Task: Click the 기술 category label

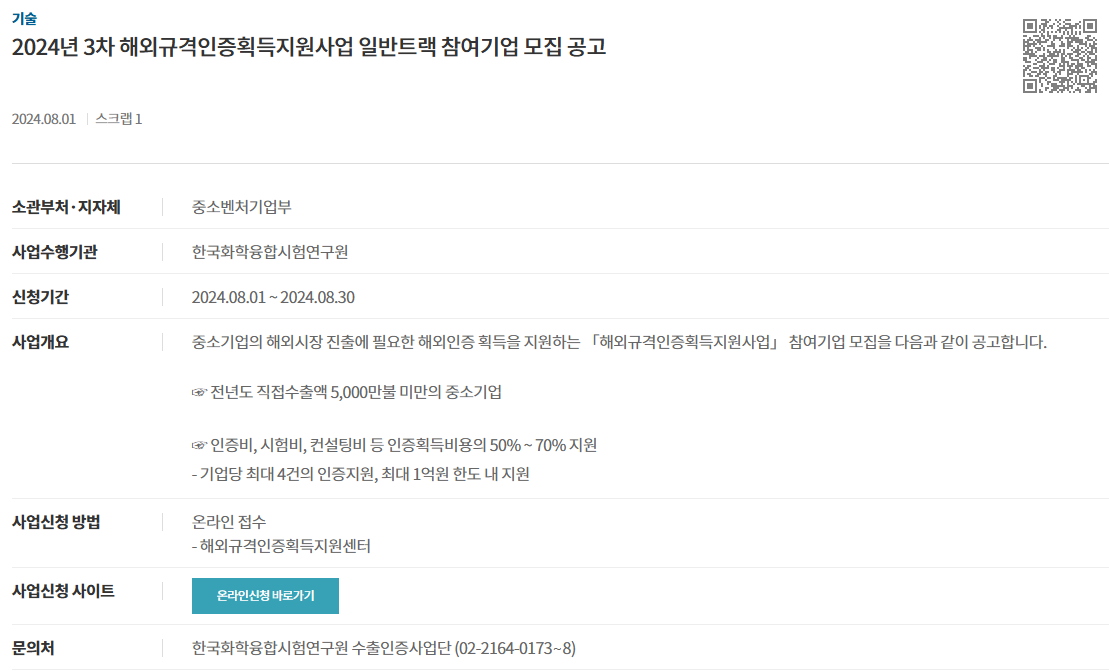Action: [x=24, y=18]
